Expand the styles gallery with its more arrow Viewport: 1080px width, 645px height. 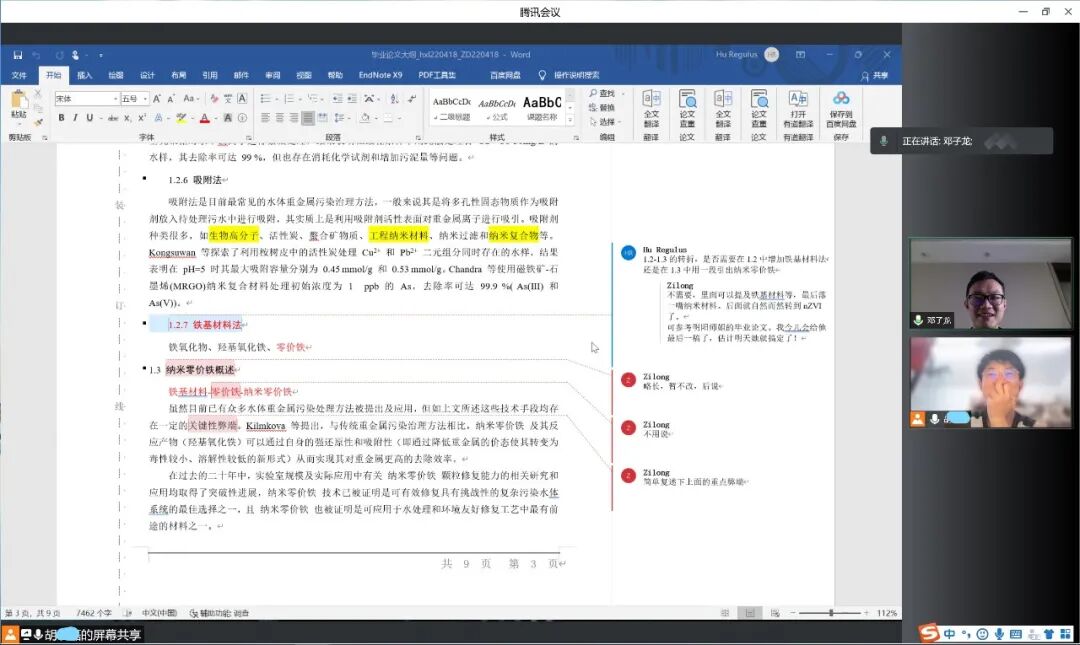(570, 120)
